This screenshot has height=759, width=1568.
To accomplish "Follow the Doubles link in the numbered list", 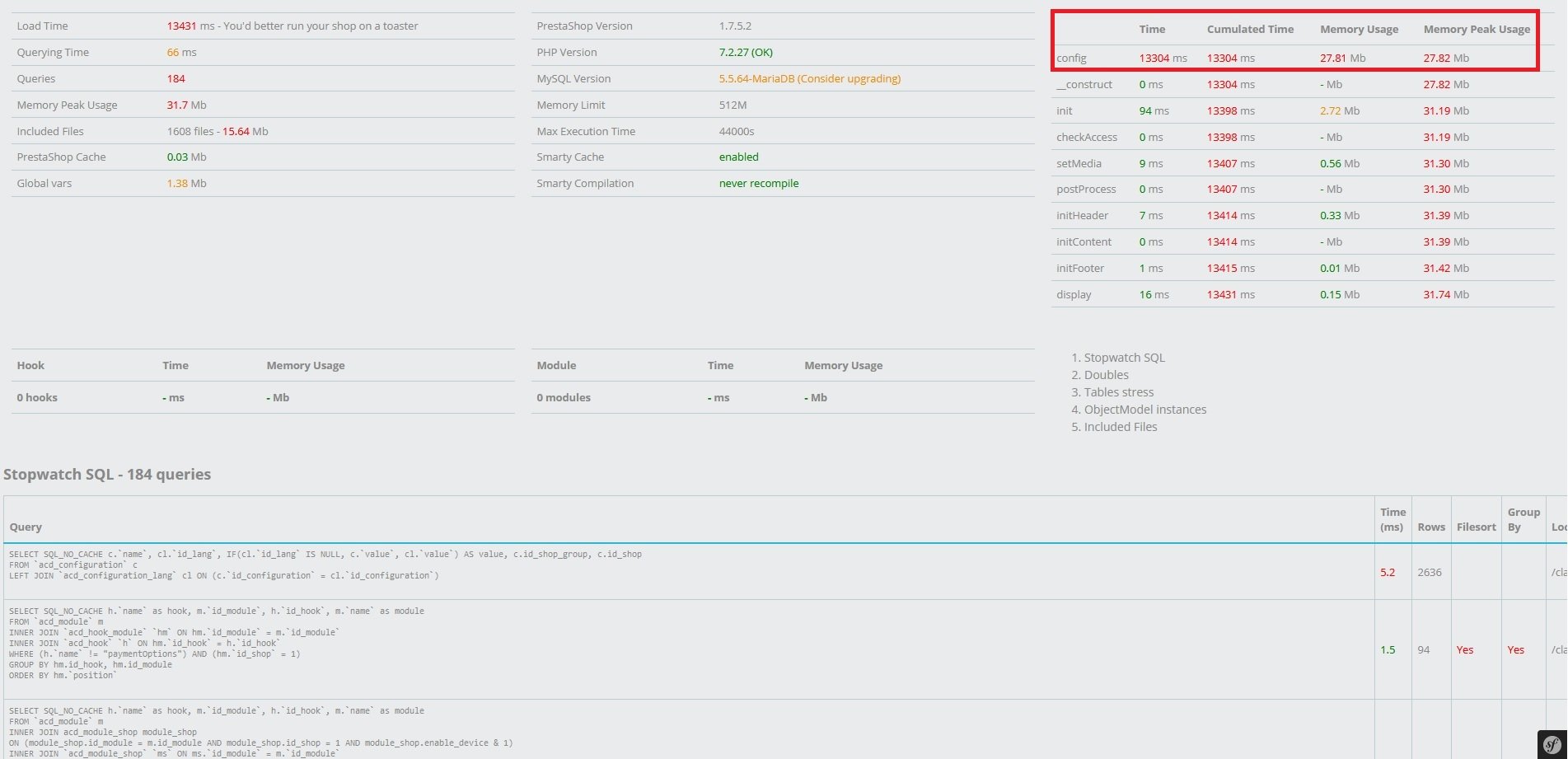I will point(1106,375).
